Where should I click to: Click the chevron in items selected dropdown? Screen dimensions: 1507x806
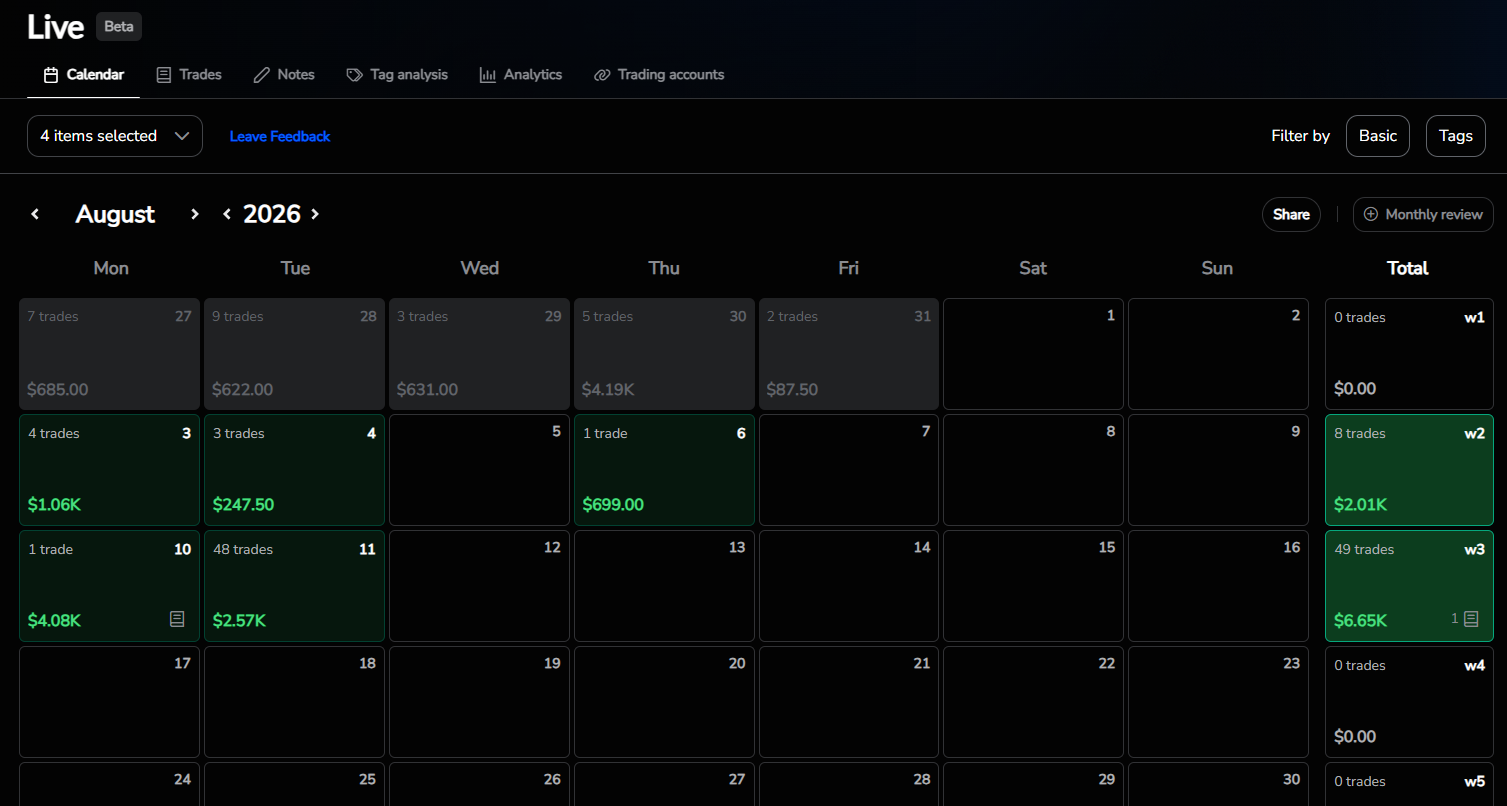[x=181, y=136]
